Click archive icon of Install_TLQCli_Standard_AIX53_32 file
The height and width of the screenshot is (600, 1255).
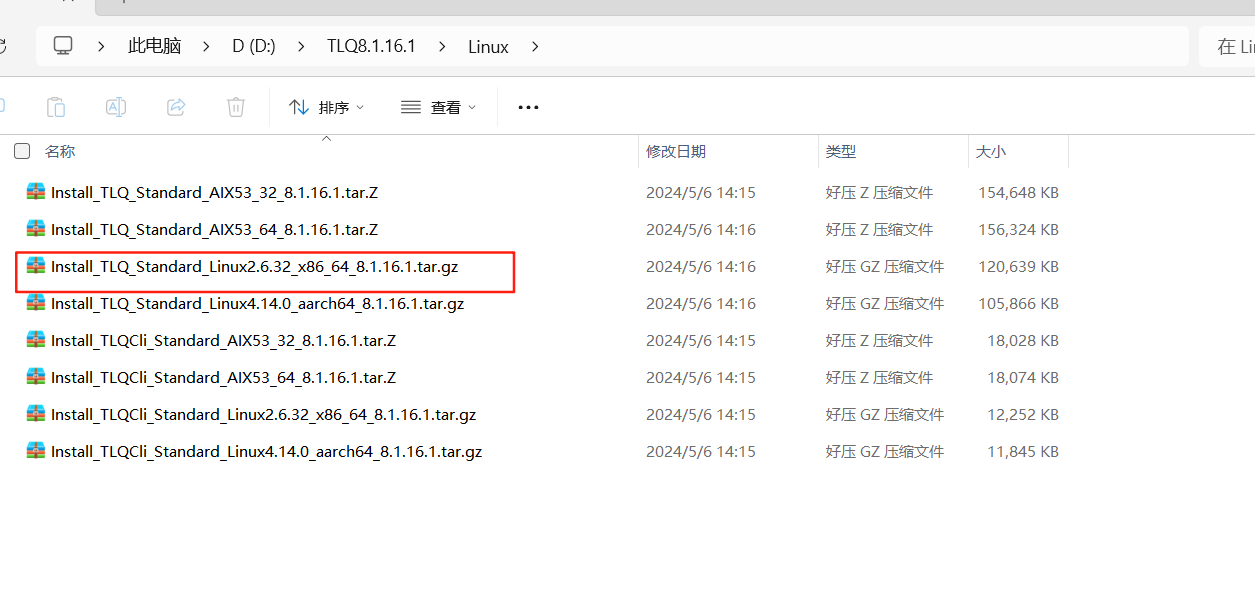(x=36, y=340)
